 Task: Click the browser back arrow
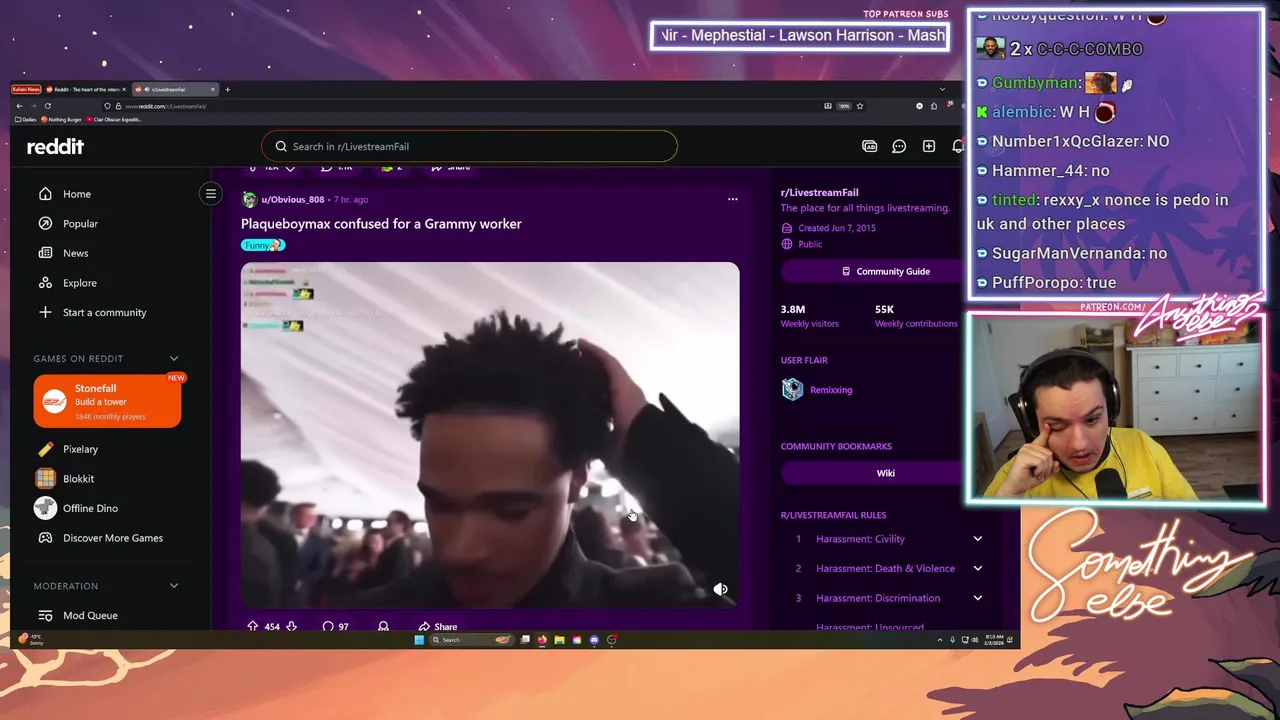19,106
